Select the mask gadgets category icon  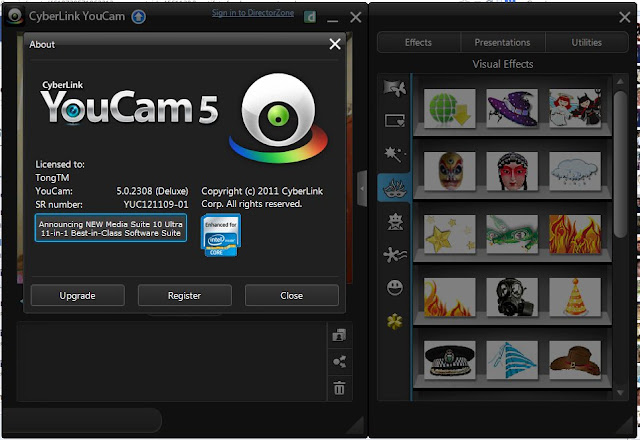click(395, 188)
